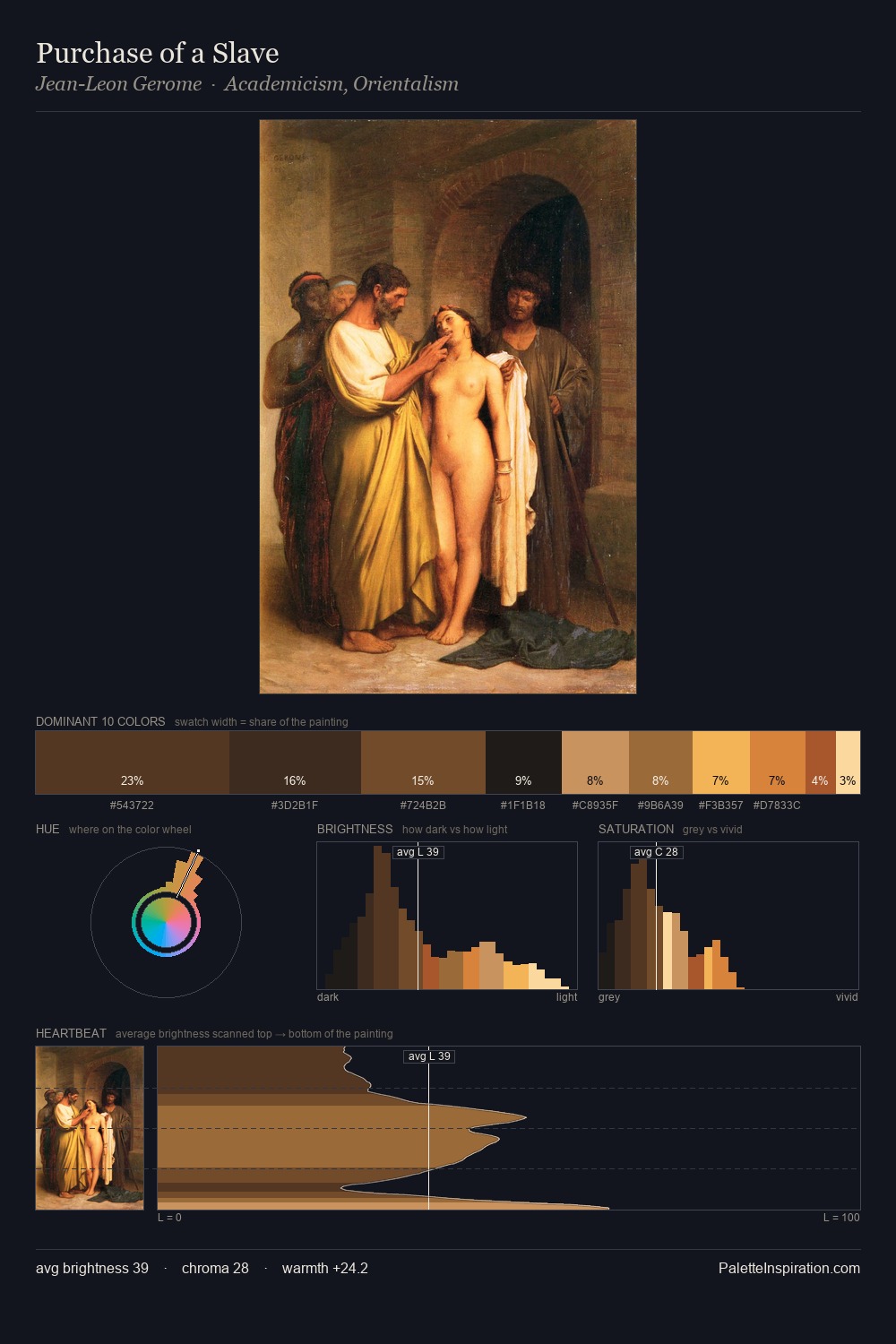
Task: Click the hex code '#F3B357'
Action: tap(721, 806)
